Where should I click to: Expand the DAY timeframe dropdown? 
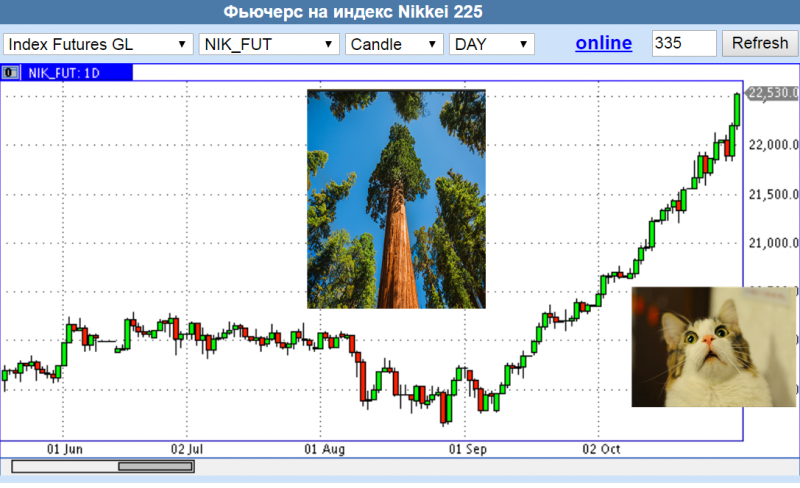(492, 44)
